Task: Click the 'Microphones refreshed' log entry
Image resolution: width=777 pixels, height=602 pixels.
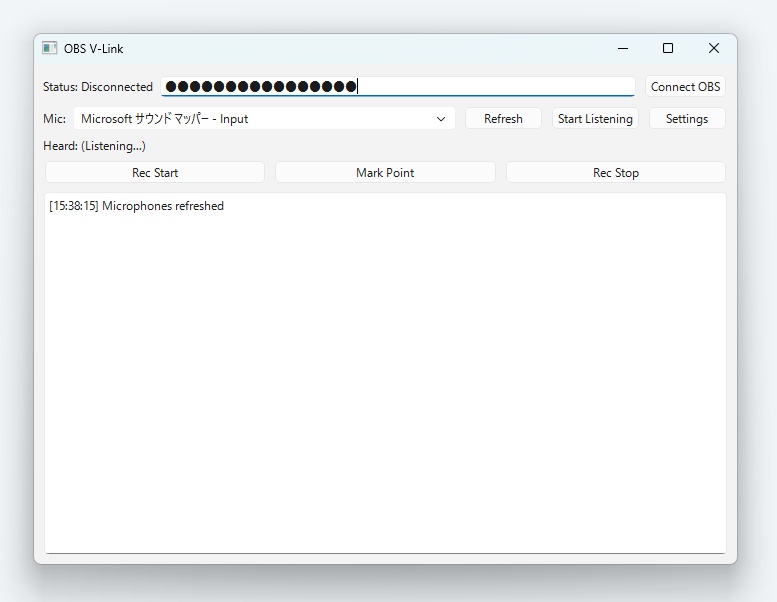Action: pos(136,206)
